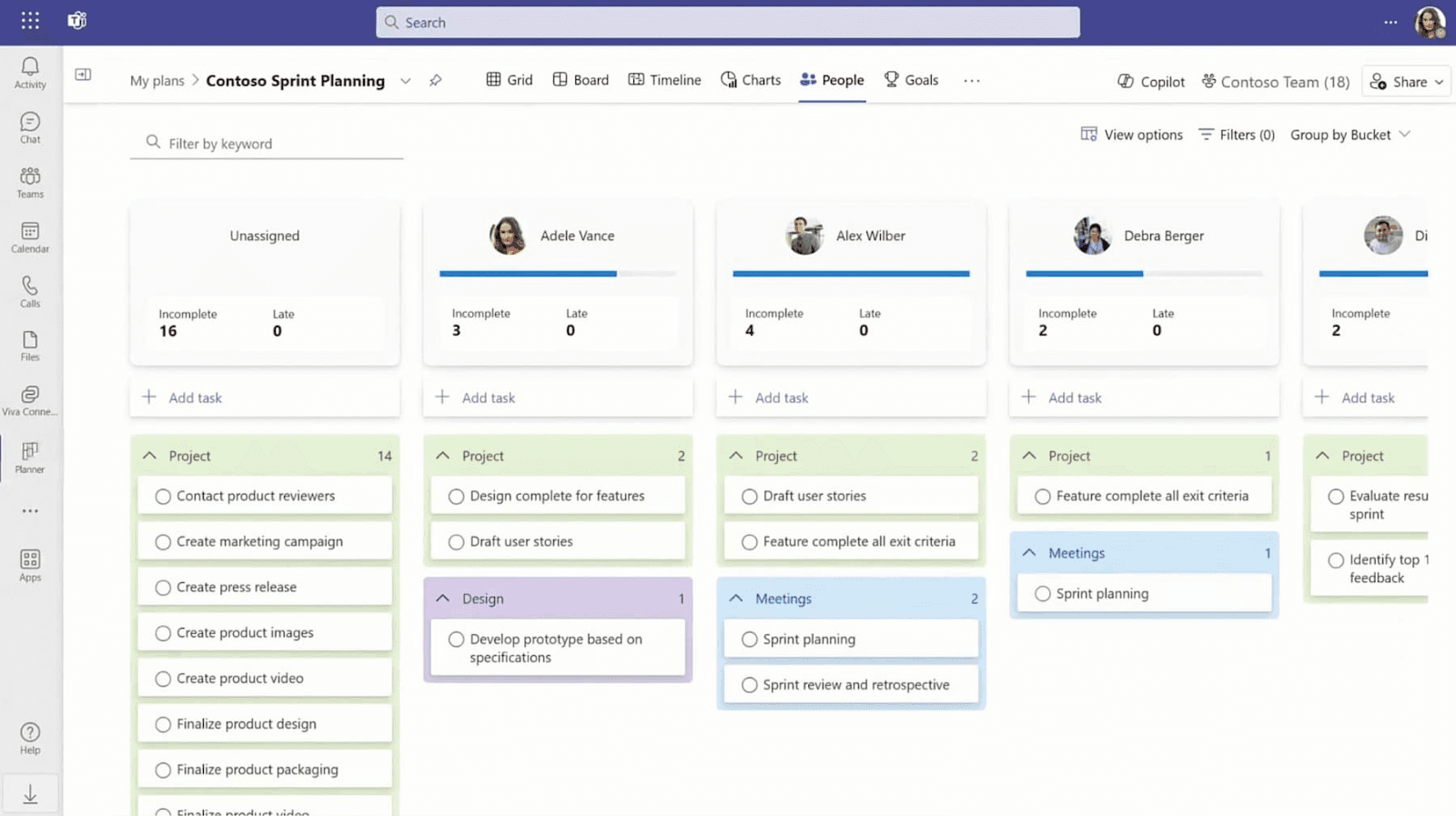Mark Finalize product packaging complete

pos(163,771)
